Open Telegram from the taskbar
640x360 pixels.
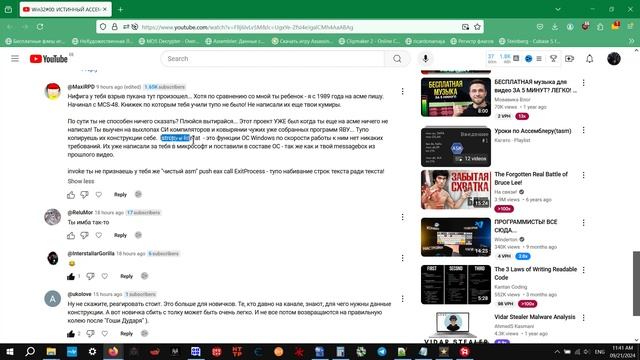[382, 351]
